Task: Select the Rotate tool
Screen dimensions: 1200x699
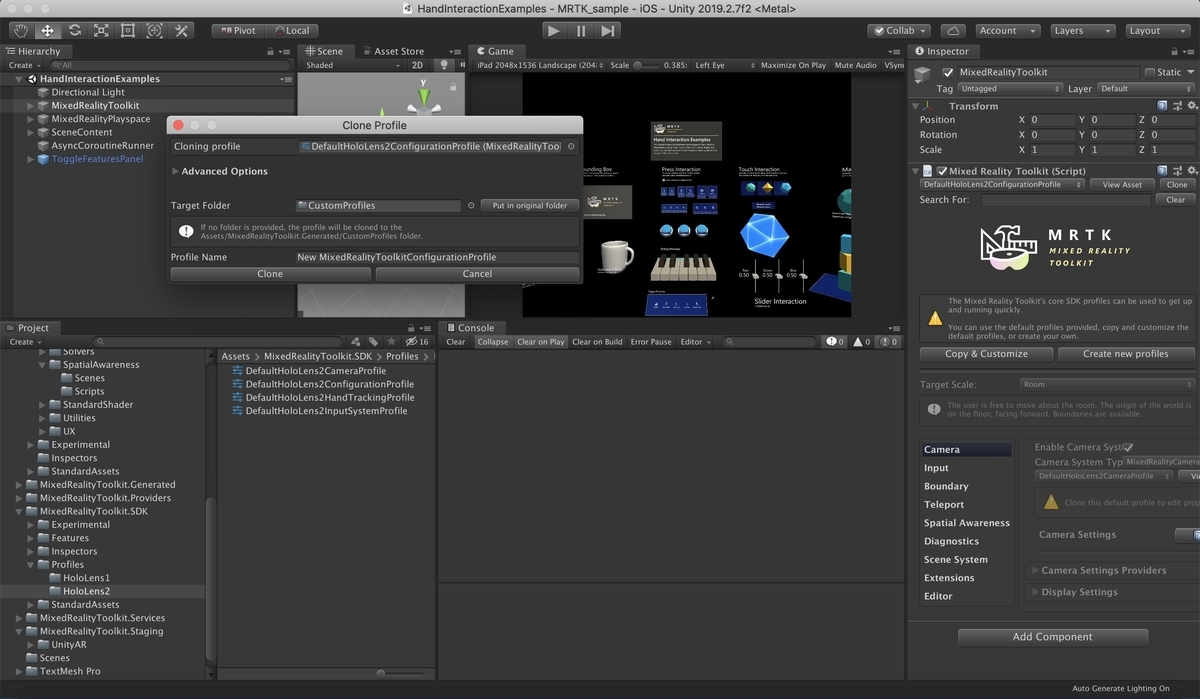Action: pos(74,31)
